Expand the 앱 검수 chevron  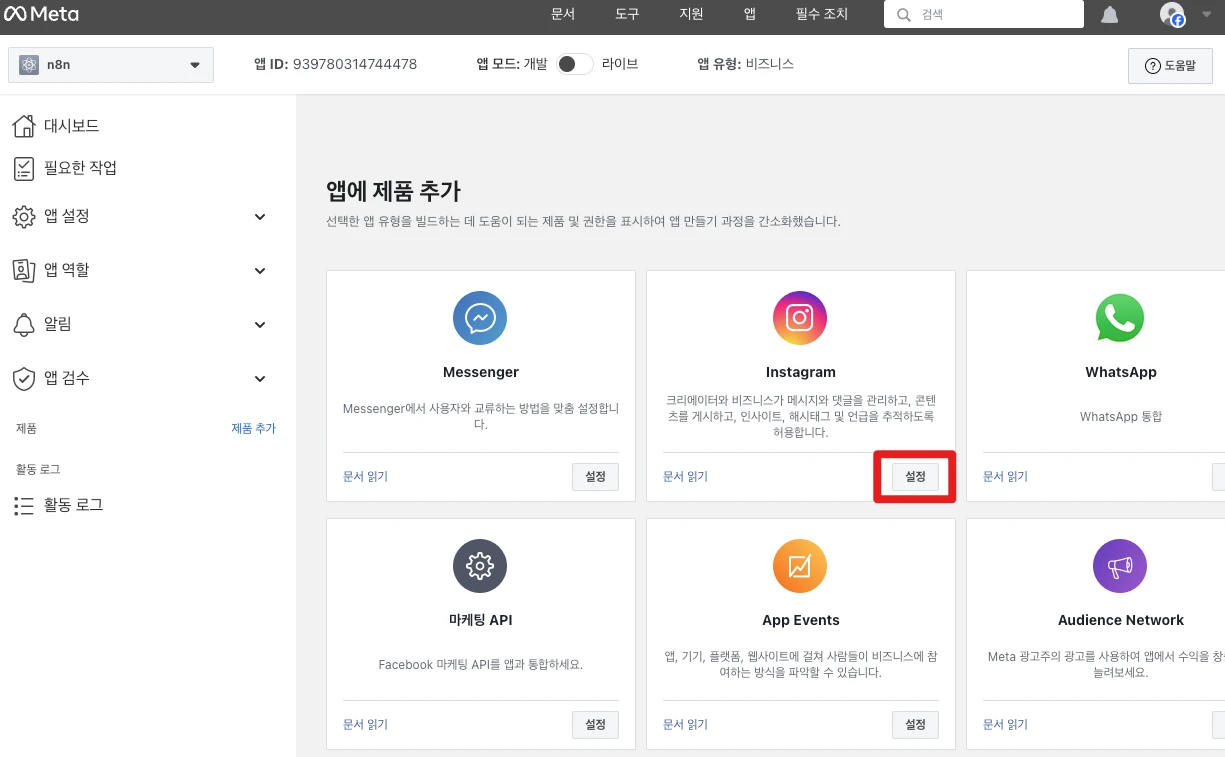pyautogui.click(x=260, y=379)
